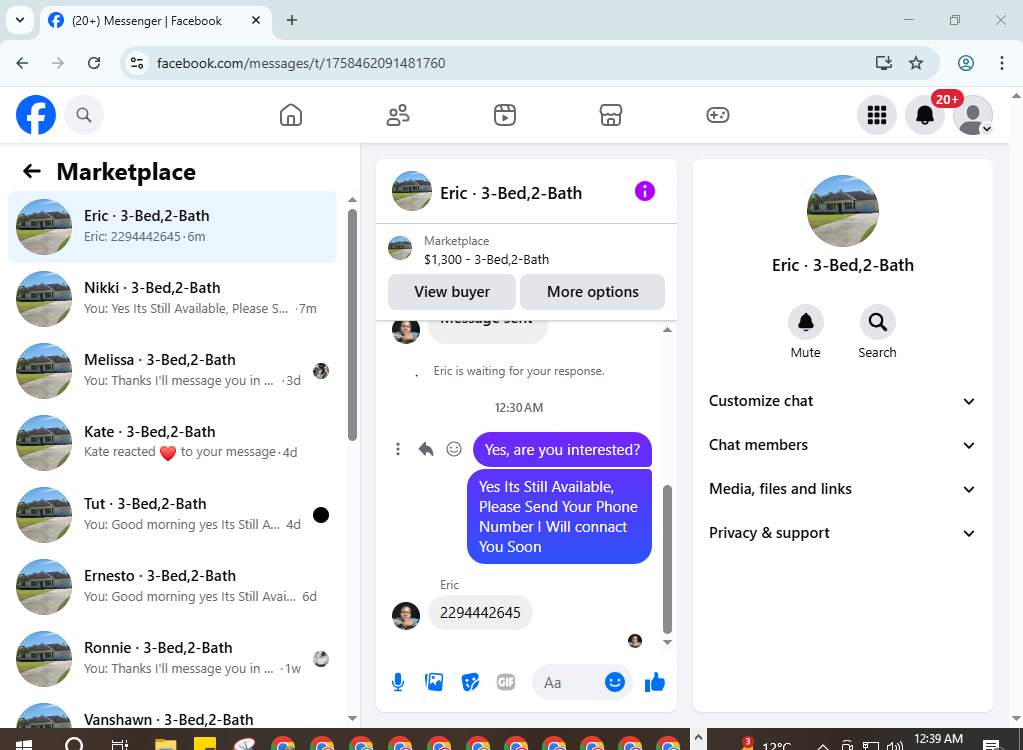Click the voice clip microphone icon
This screenshot has height=750, width=1023.
coord(398,682)
